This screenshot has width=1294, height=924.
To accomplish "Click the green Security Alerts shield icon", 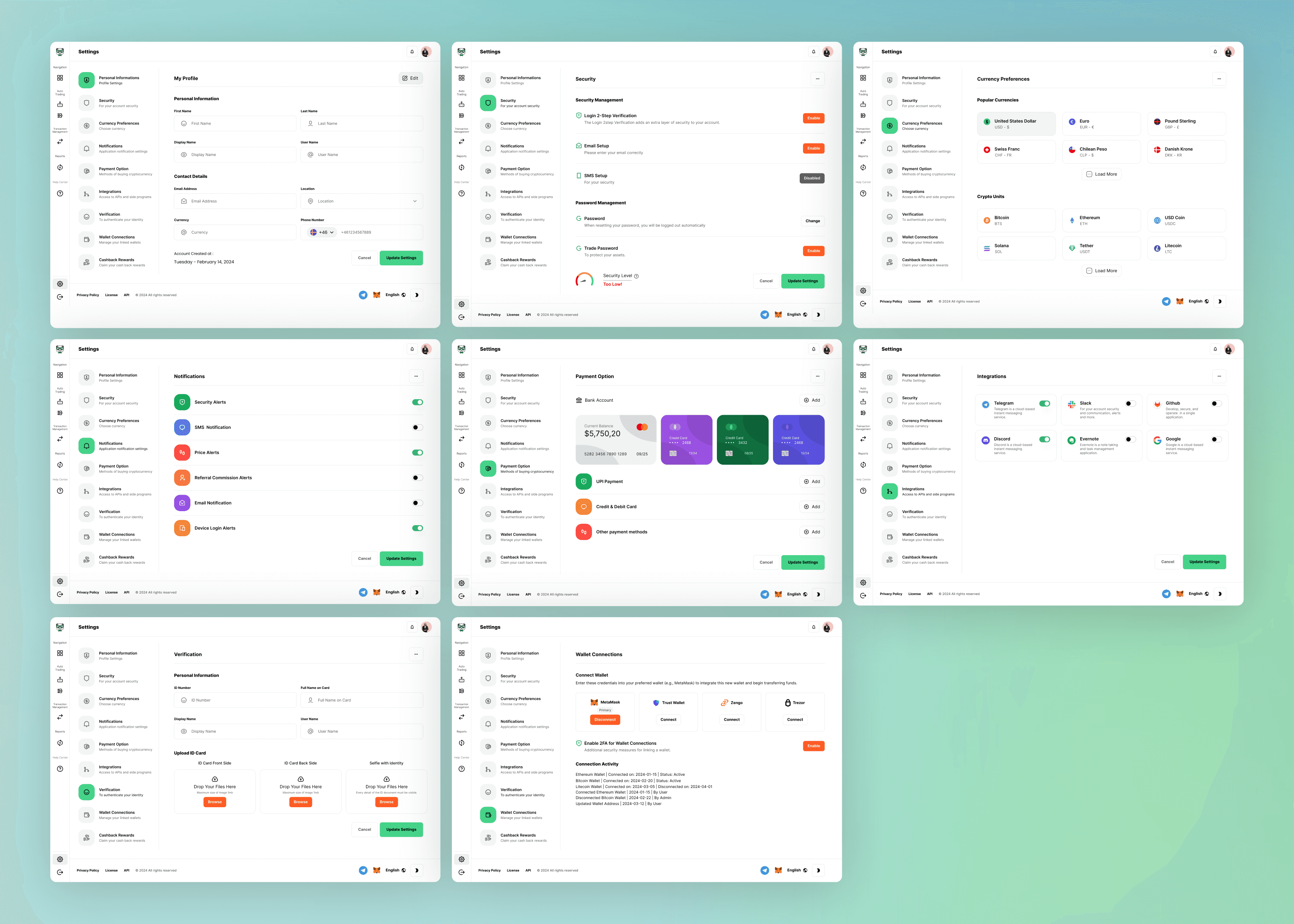I will pos(182,402).
